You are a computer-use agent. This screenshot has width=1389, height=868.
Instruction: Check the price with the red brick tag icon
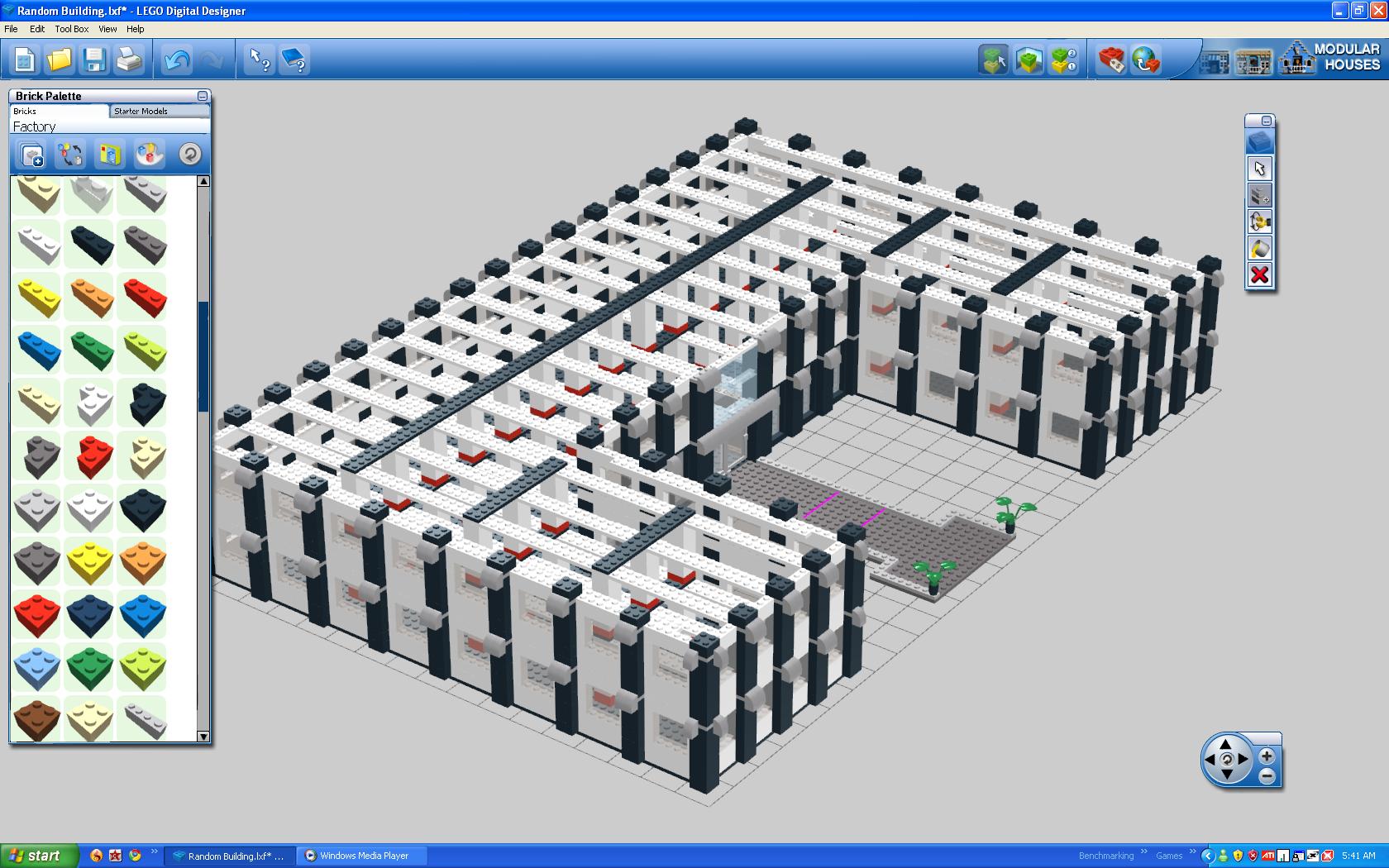tap(1111, 60)
